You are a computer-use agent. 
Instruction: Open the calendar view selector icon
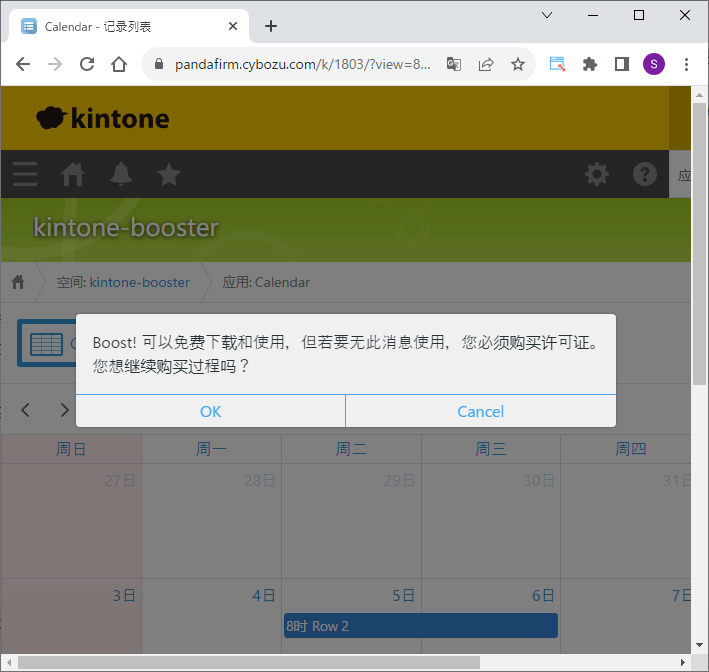coord(47,344)
